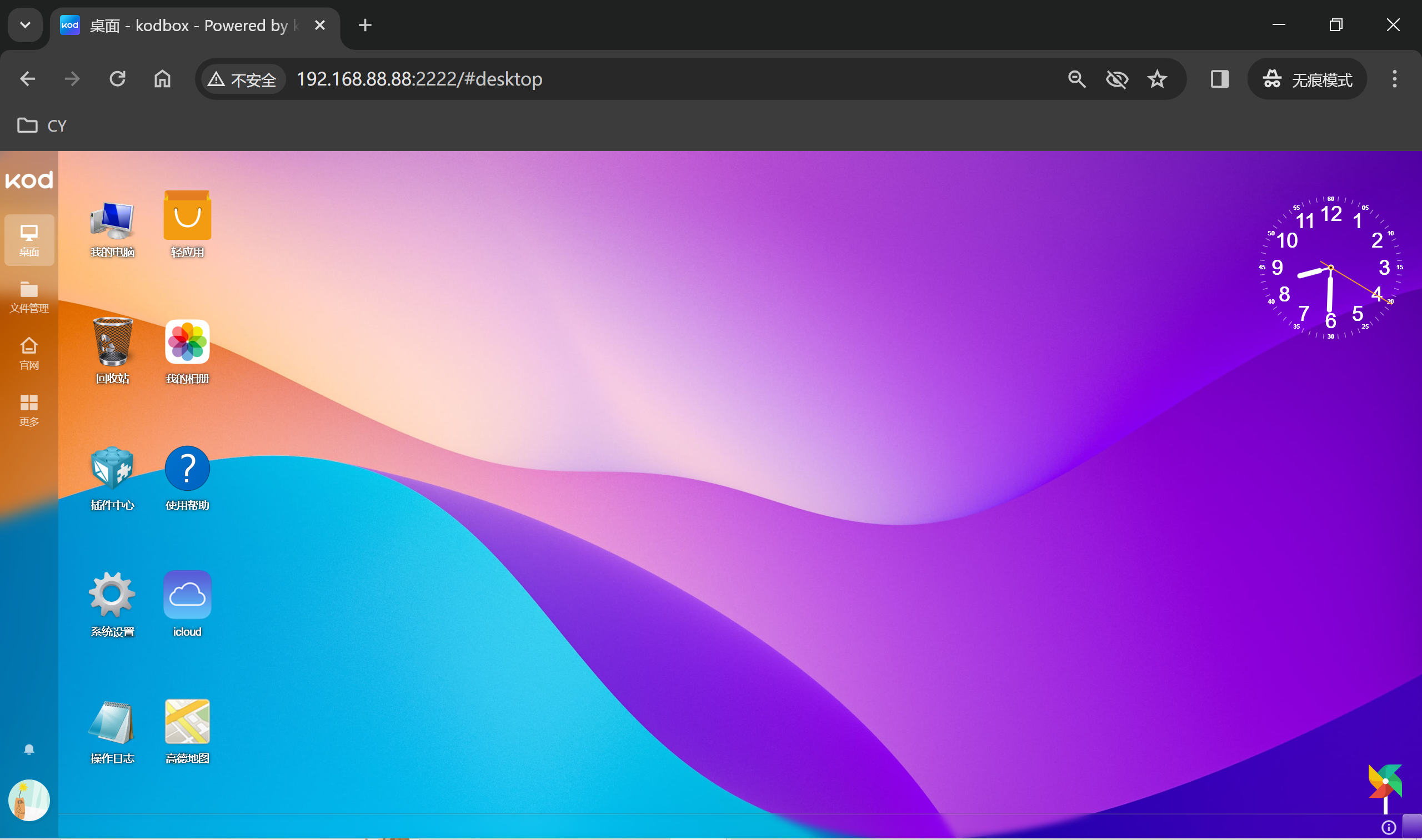Open the 操作日志 operation log icon
Viewport: 1422px width, 840px height.
(x=112, y=731)
